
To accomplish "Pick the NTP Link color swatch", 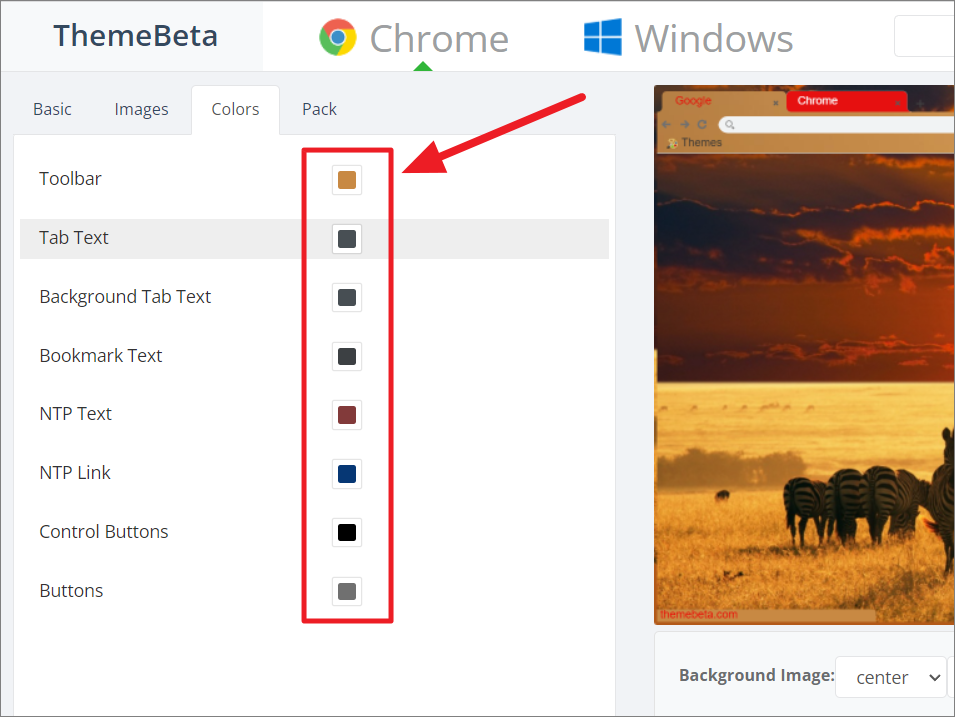I will pos(347,474).
